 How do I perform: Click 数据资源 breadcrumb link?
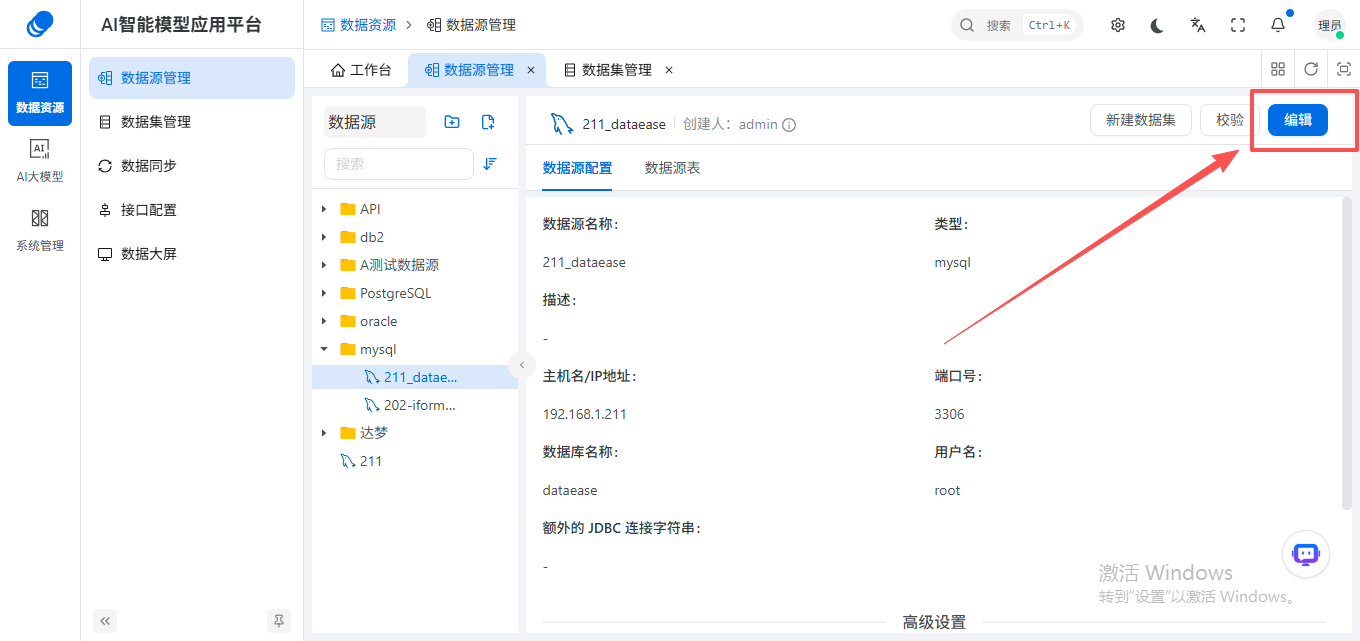(358, 25)
